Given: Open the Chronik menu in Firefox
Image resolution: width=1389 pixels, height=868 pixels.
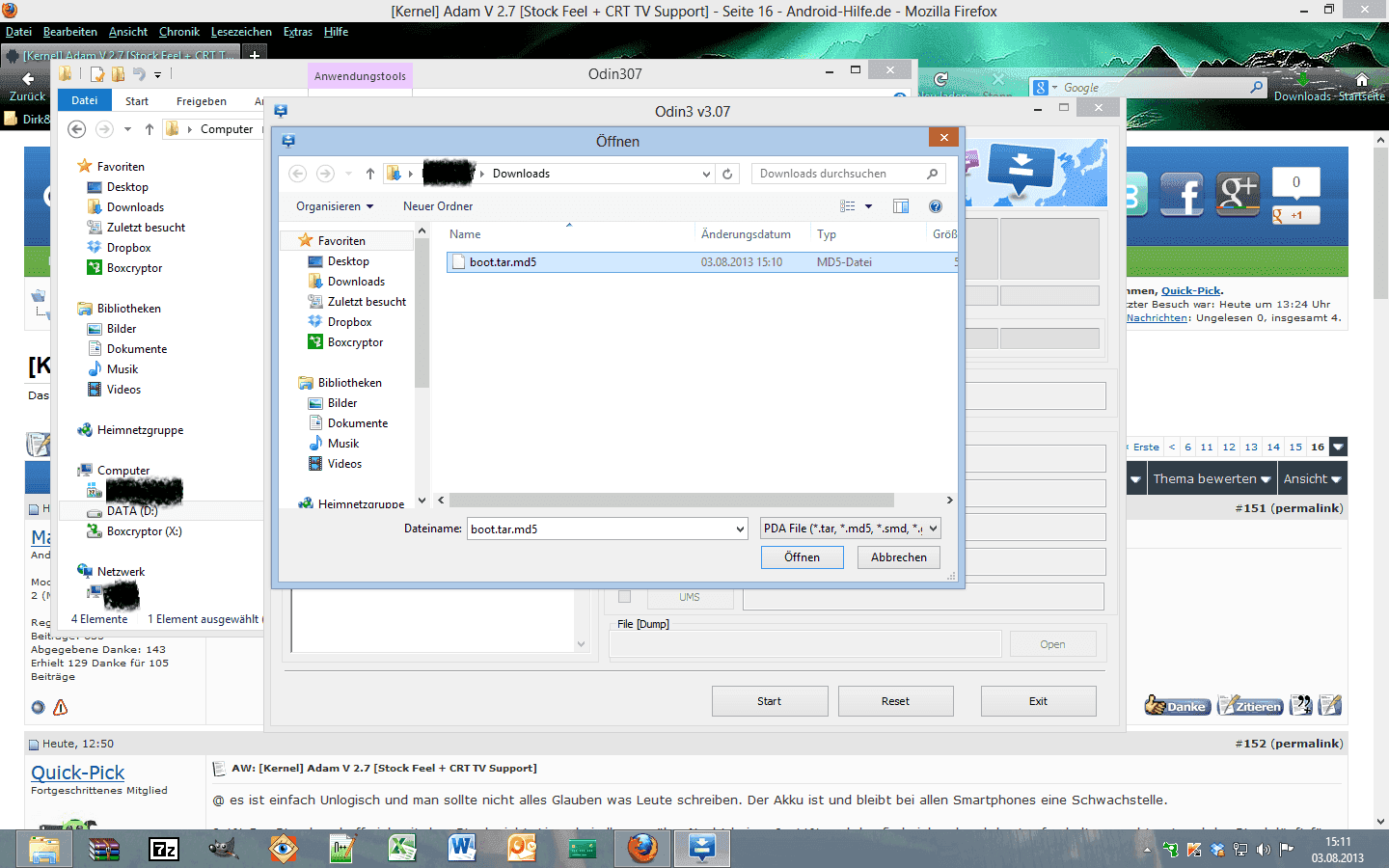Looking at the screenshot, I should click(179, 32).
